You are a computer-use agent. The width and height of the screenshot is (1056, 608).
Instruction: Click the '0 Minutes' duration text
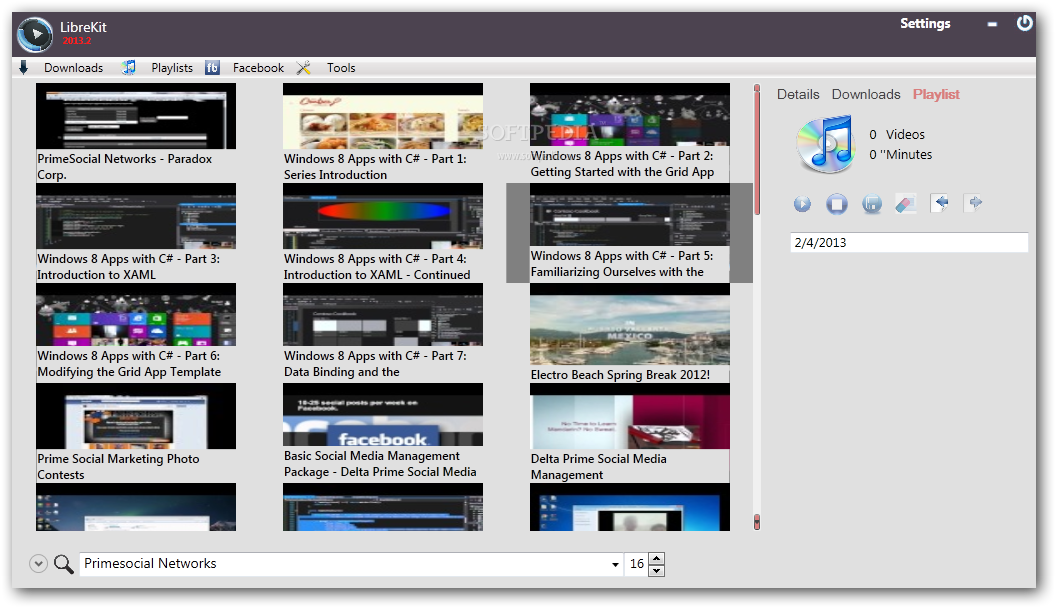tap(900, 155)
